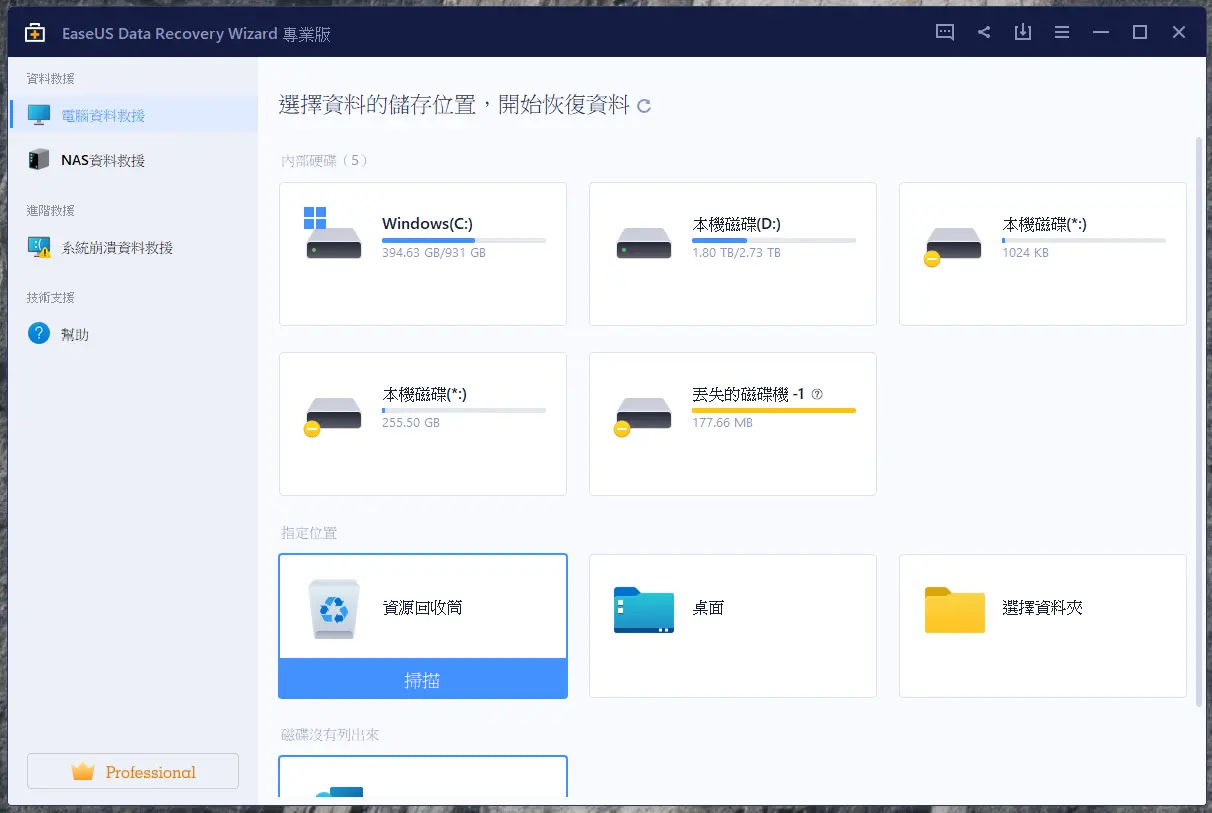Click the drive icon of 丟失的磁碟機 -1

click(643, 415)
